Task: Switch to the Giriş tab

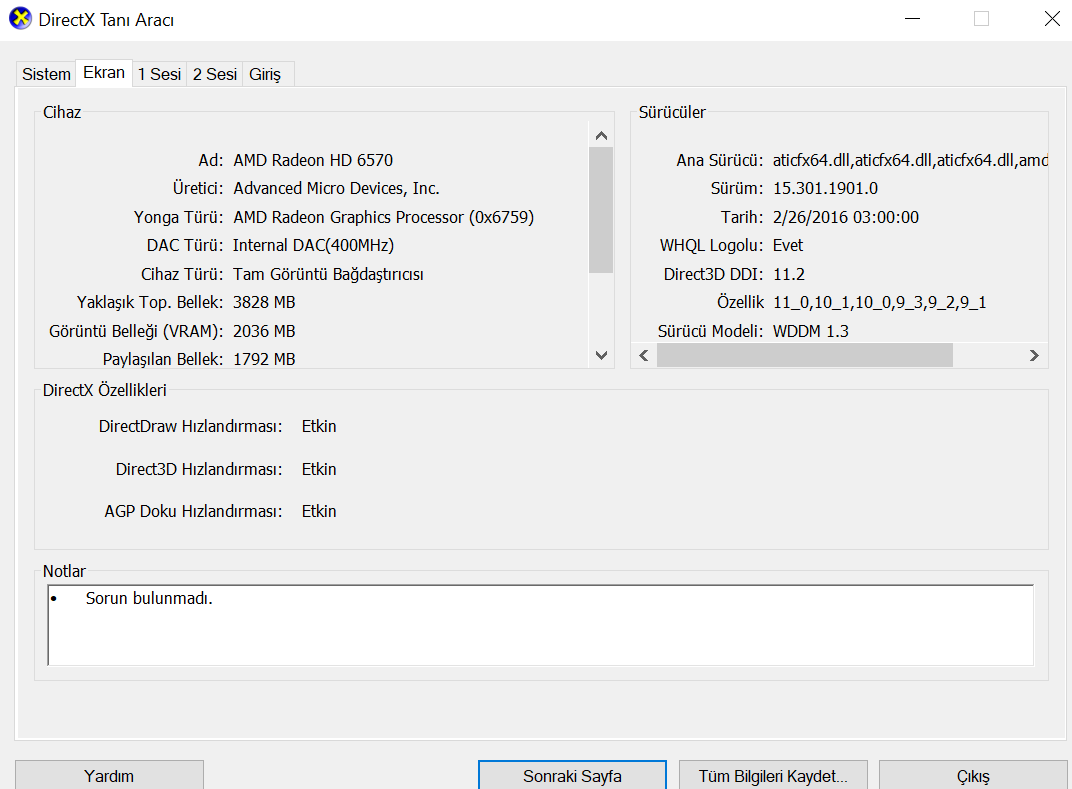Action: (x=265, y=74)
